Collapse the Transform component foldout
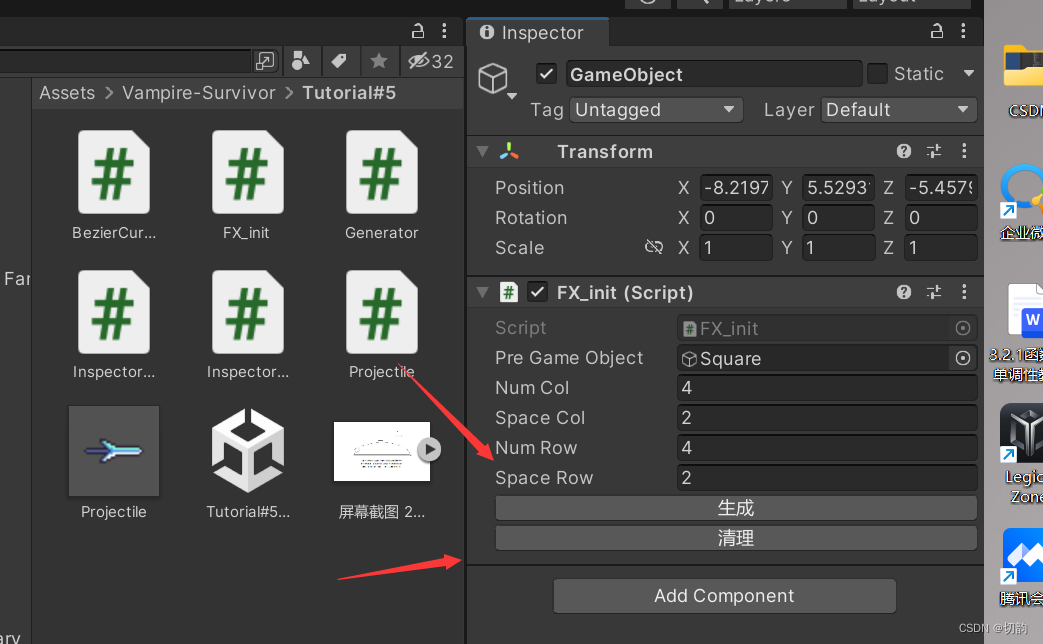The width and height of the screenshot is (1043, 644). (x=482, y=151)
